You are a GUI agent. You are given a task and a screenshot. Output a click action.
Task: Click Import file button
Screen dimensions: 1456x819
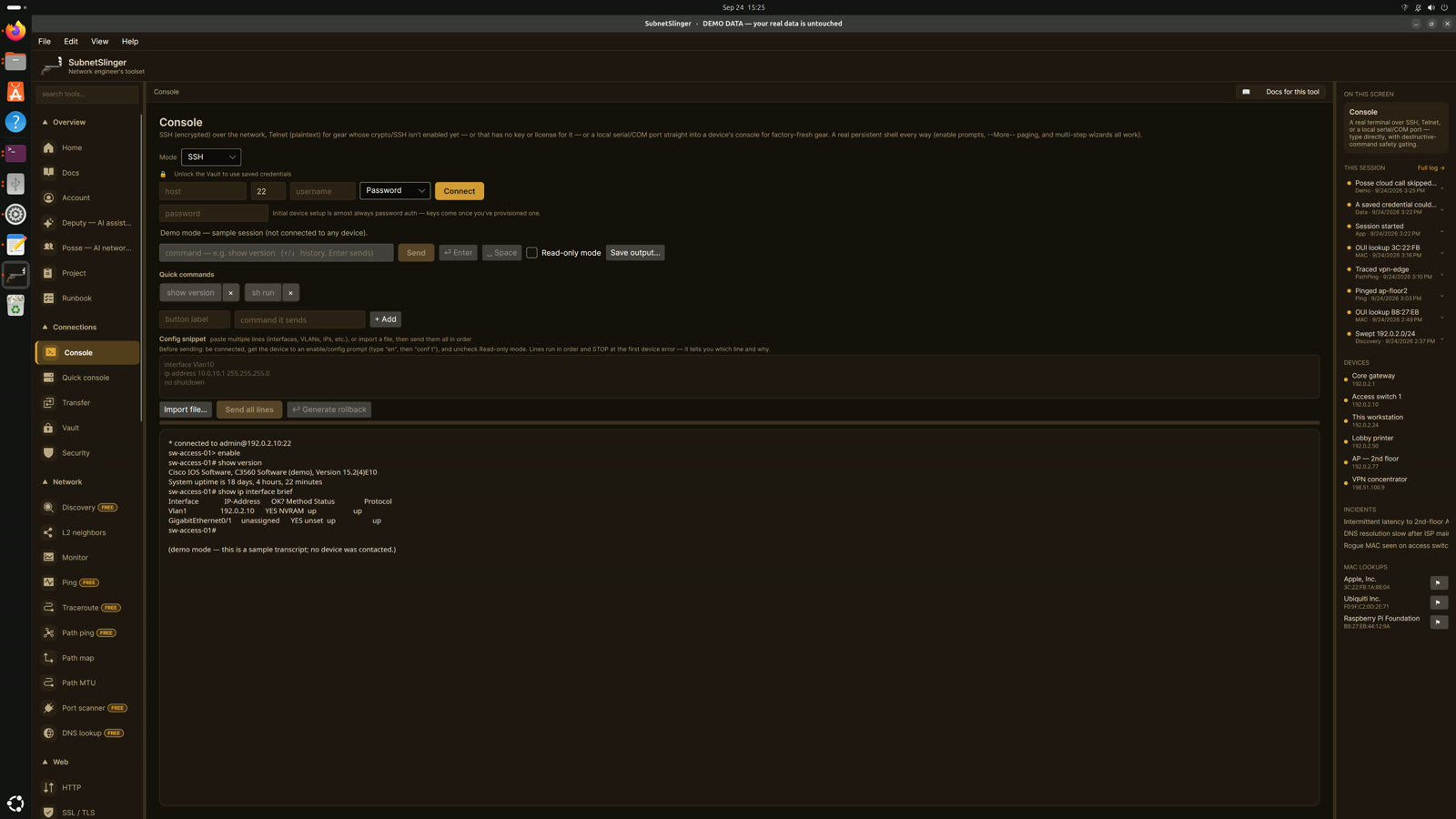point(186,409)
